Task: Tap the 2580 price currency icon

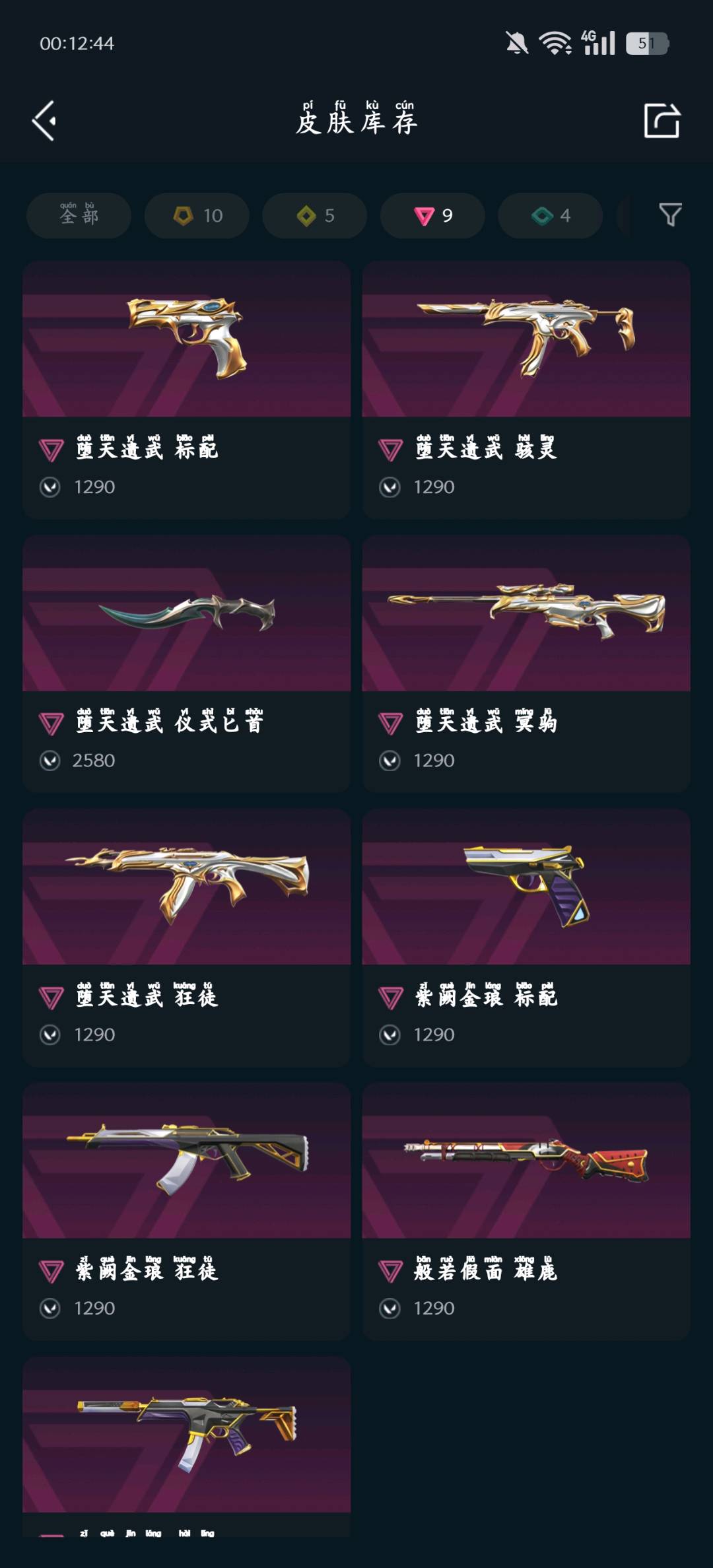Action: (x=50, y=761)
